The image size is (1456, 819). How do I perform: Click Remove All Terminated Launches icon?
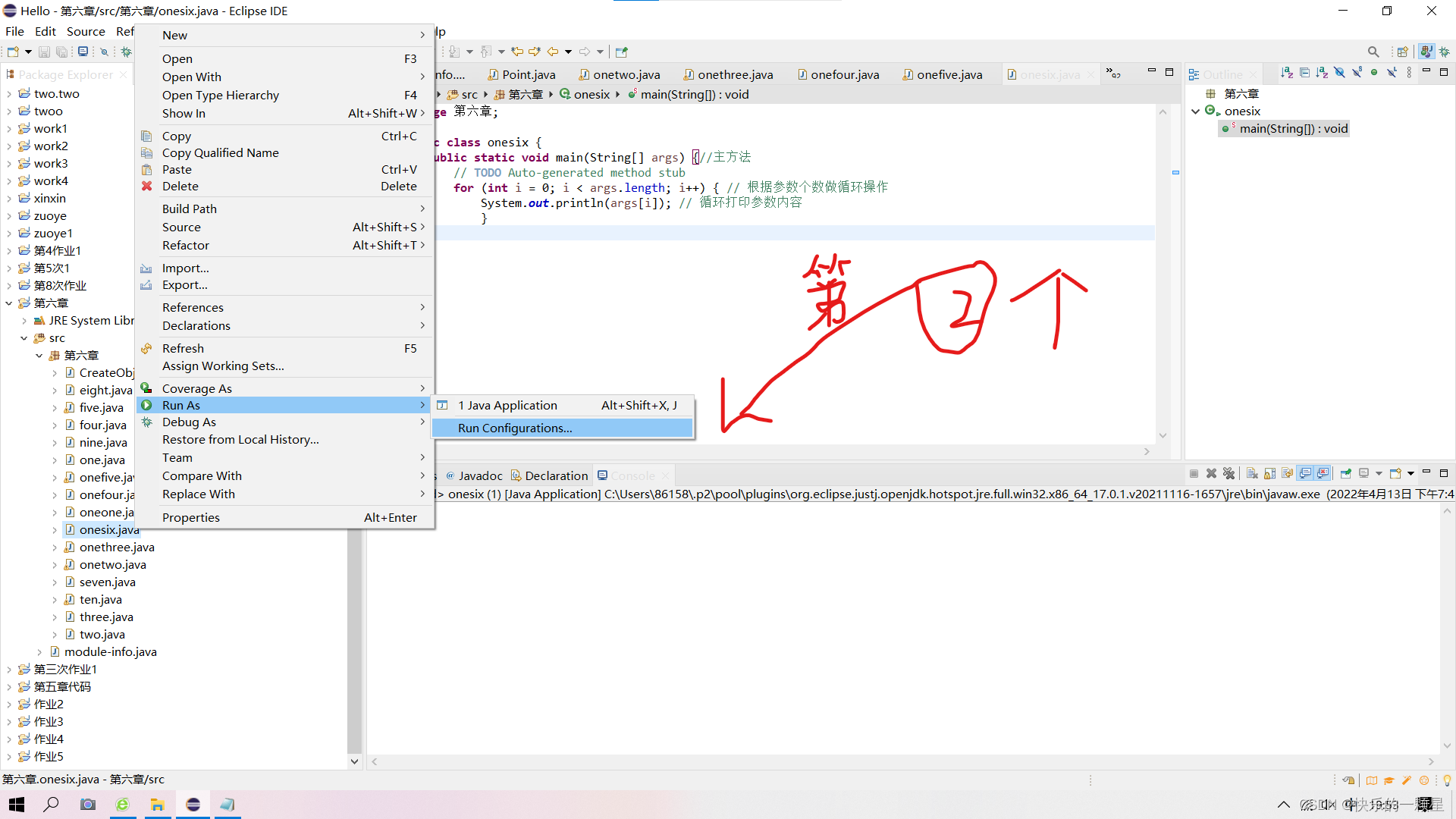(x=1228, y=473)
